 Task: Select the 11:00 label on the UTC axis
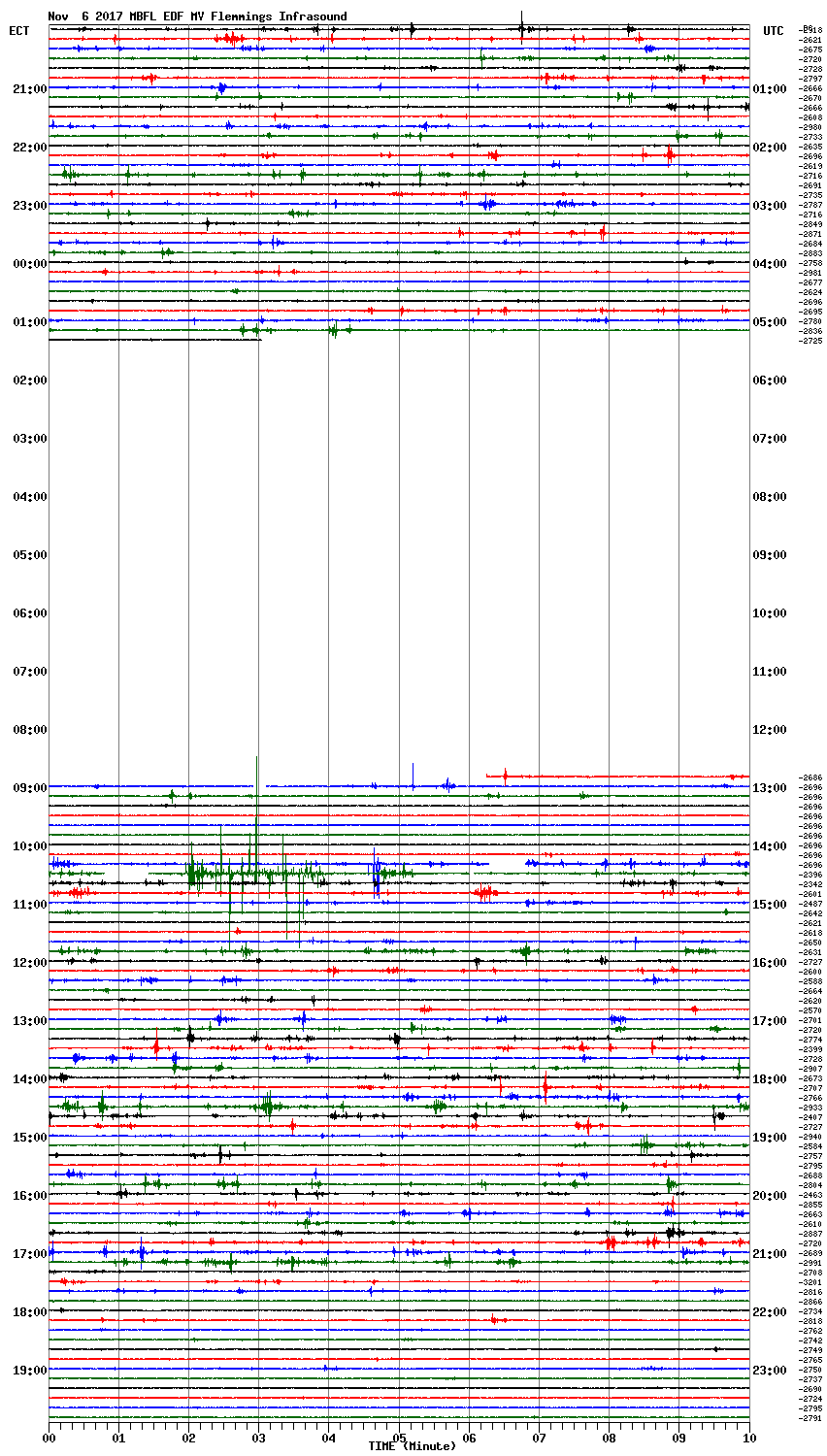pyautogui.click(x=770, y=672)
